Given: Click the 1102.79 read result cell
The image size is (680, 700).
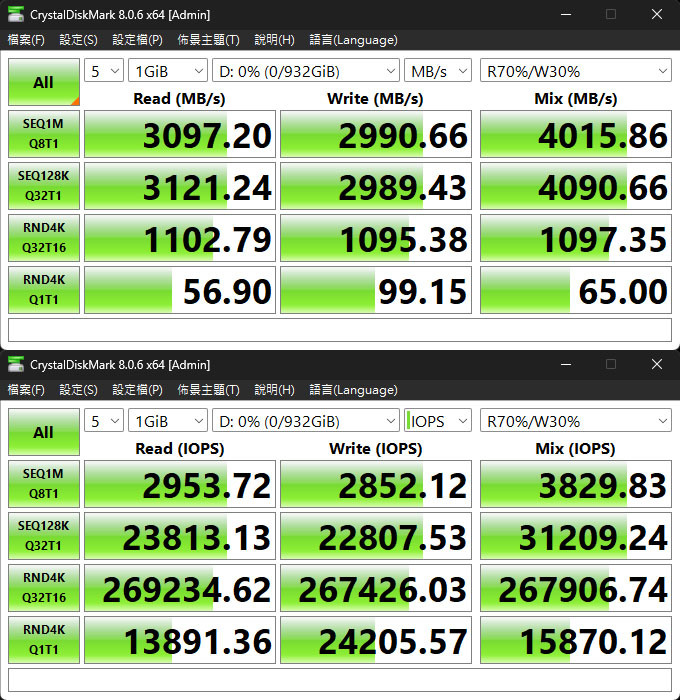Looking at the screenshot, I should [x=180, y=238].
